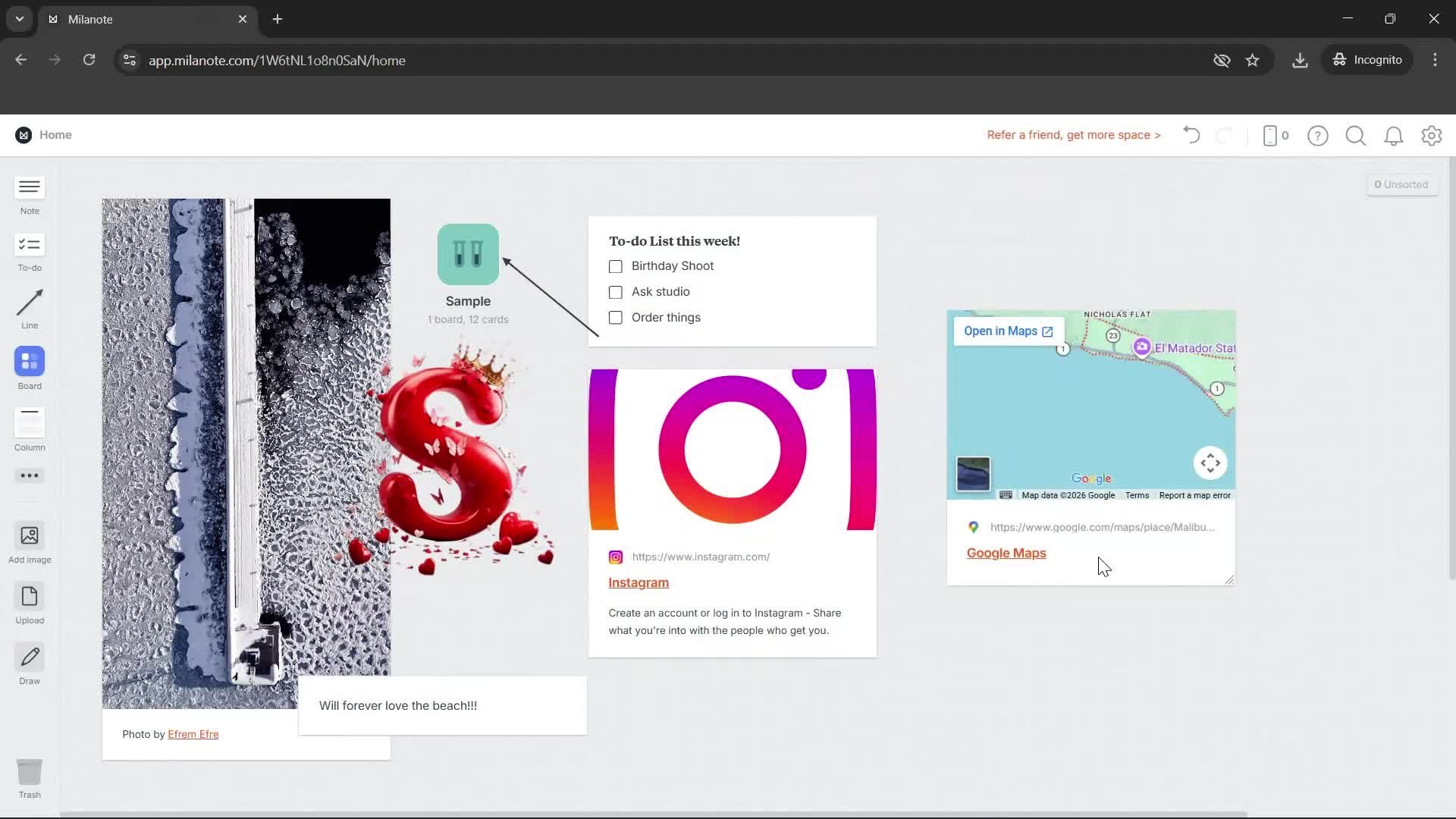1456x819 pixels.
Task: Open the browser tab search chevron
Action: pyautogui.click(x=18, y=19)
